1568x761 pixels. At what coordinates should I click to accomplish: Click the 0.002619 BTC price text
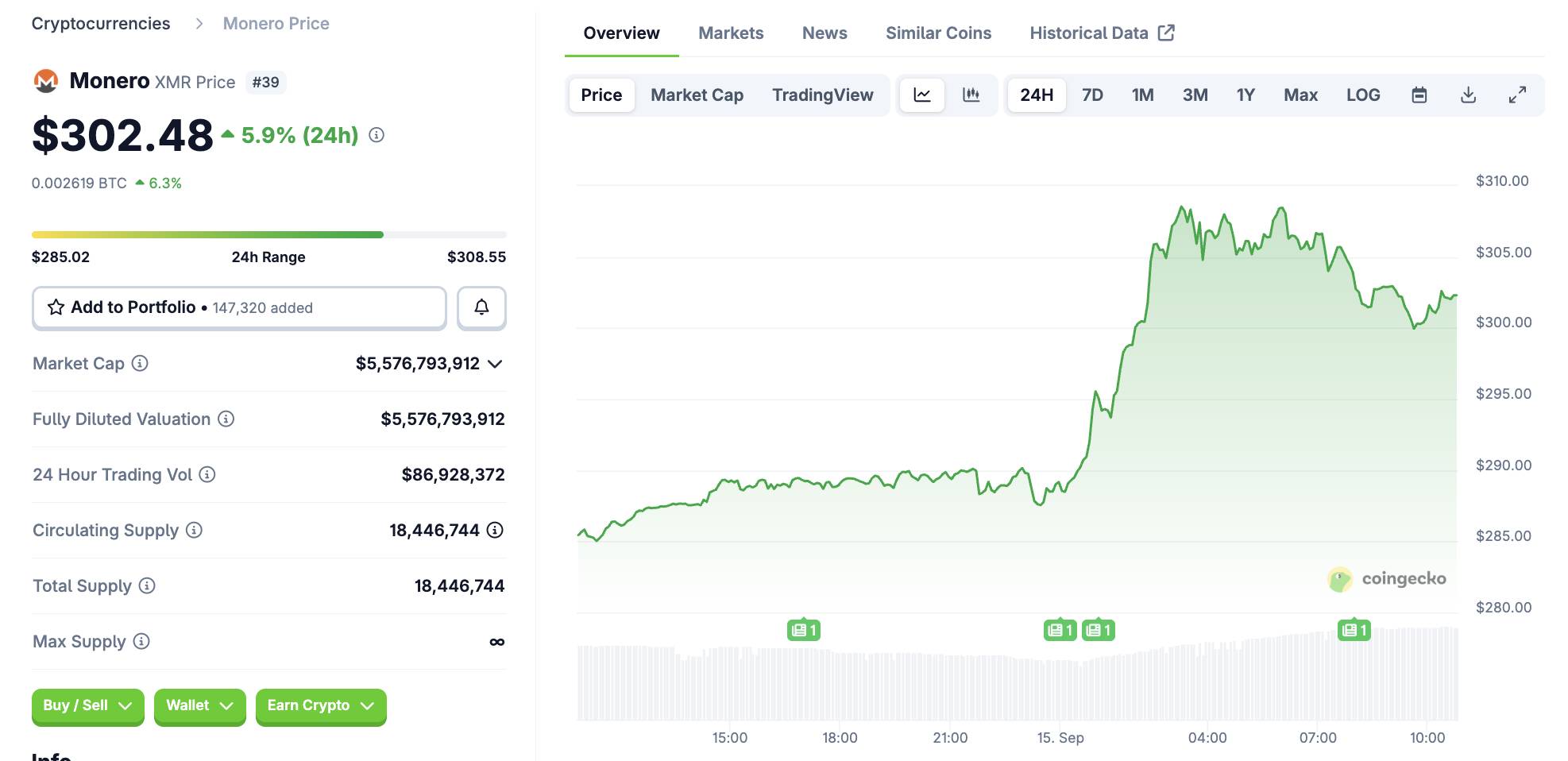(x=79, y=183)
